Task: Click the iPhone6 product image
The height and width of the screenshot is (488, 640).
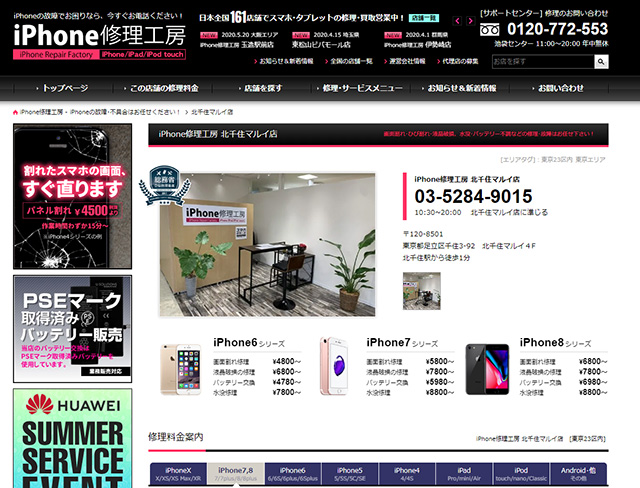Action: tap(181, 369)
